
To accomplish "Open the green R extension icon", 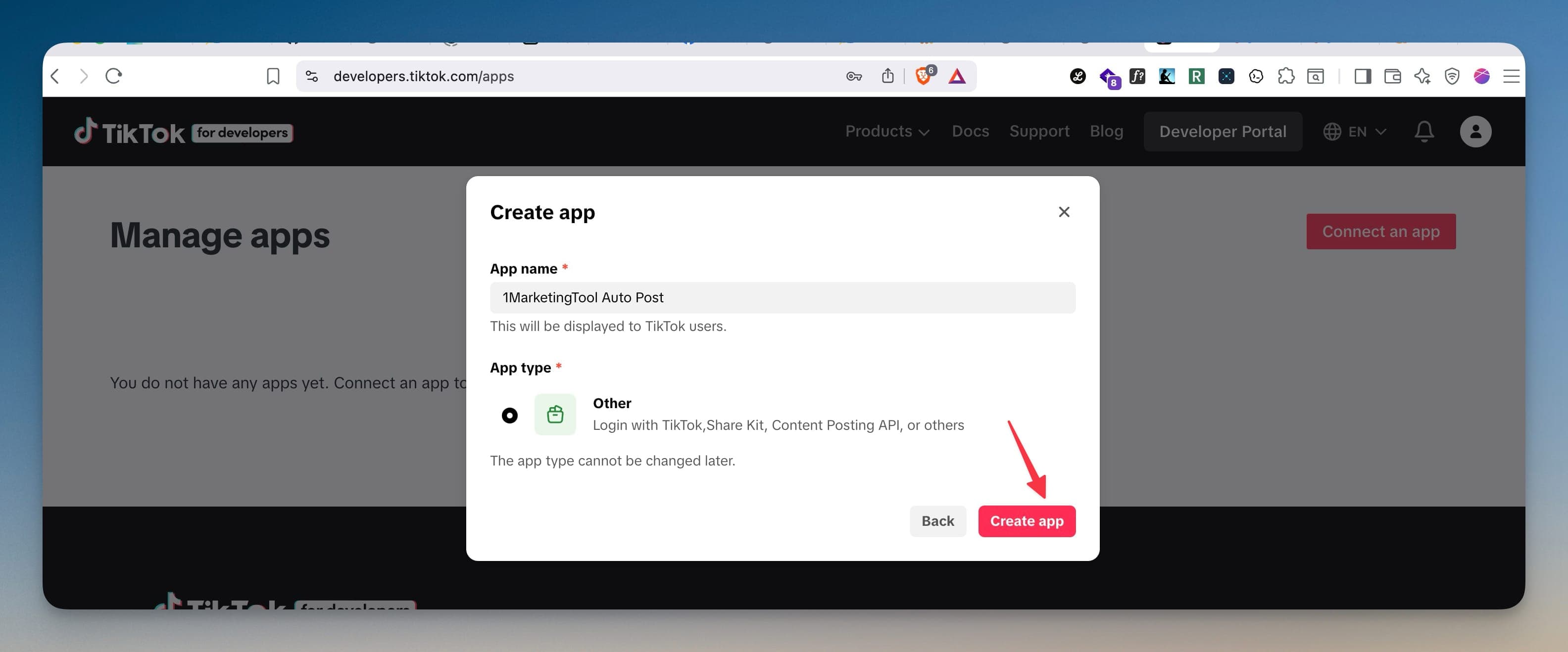I will pos(1197,76).
